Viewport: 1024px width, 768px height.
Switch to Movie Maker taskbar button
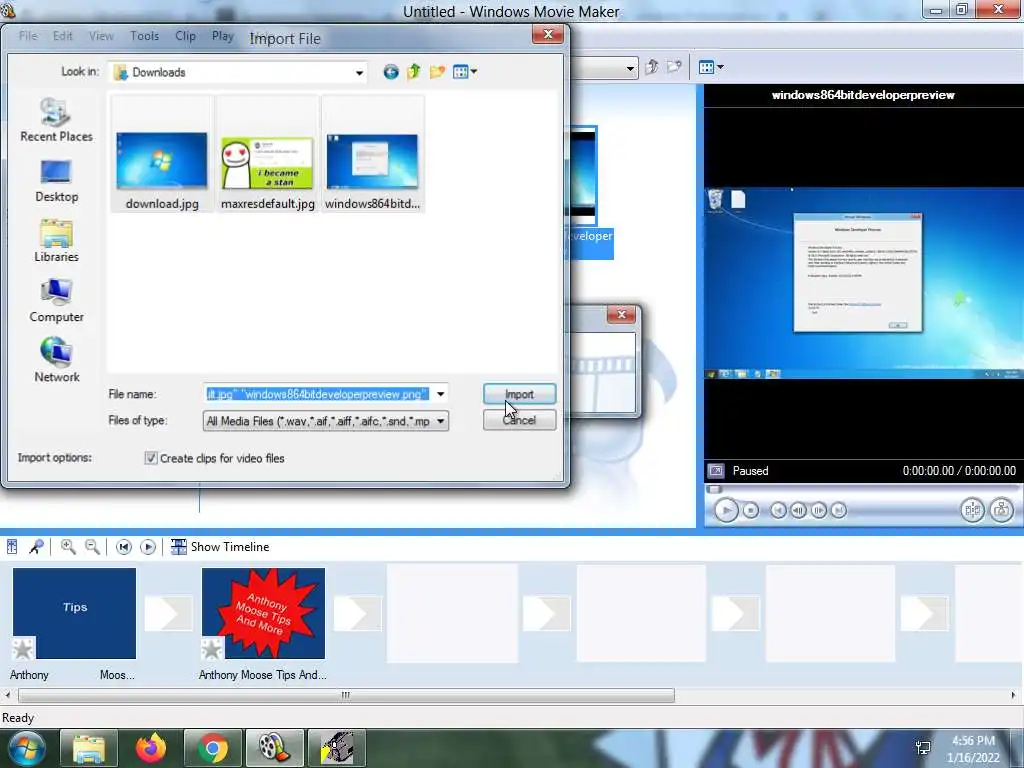click(274, 748)
